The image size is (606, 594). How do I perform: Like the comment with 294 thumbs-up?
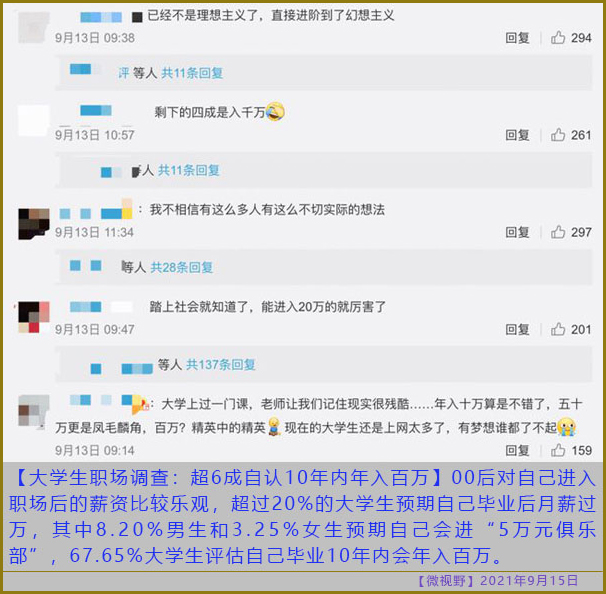[558, 37]
